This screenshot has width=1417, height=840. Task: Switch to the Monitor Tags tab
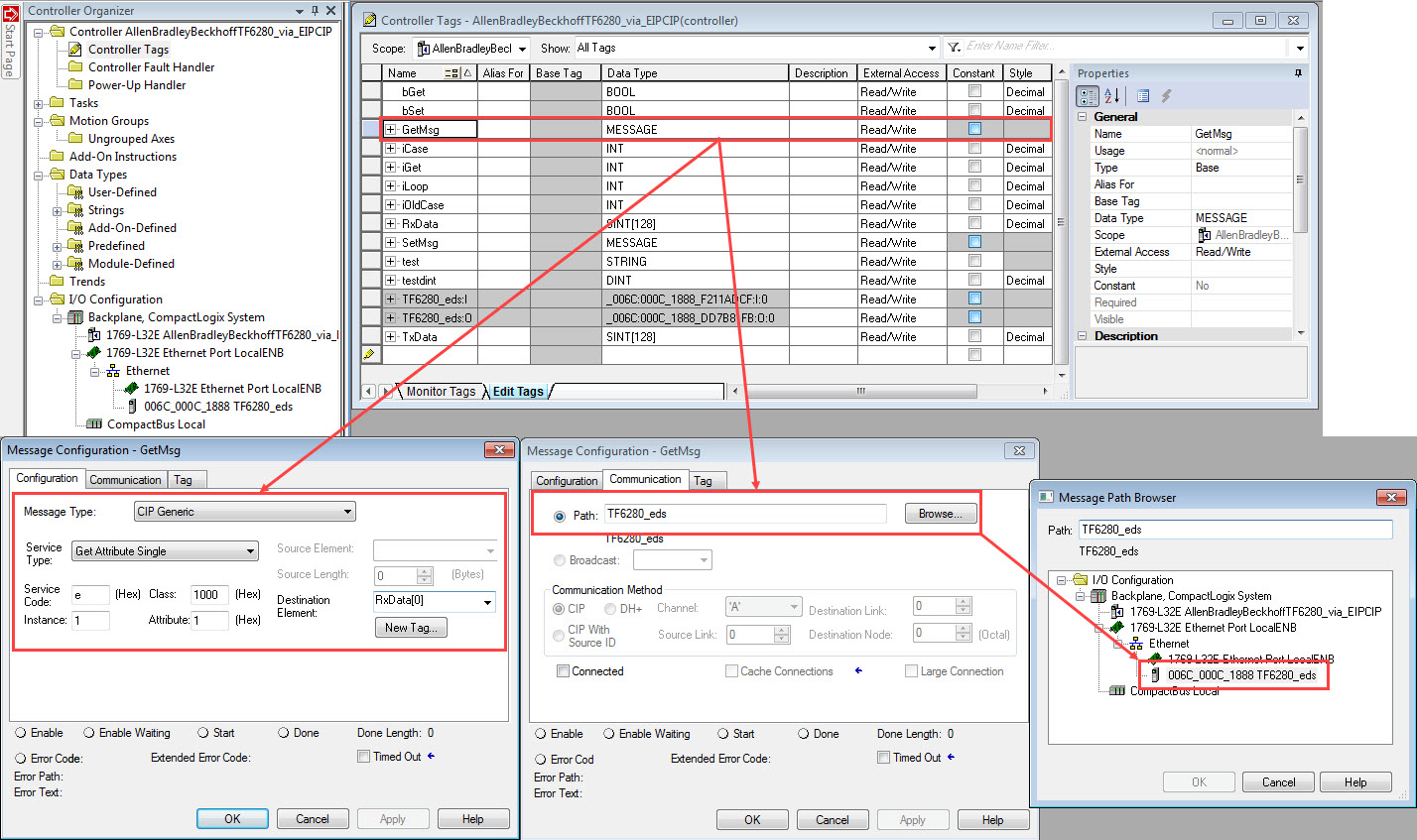[x=441, y=392]
